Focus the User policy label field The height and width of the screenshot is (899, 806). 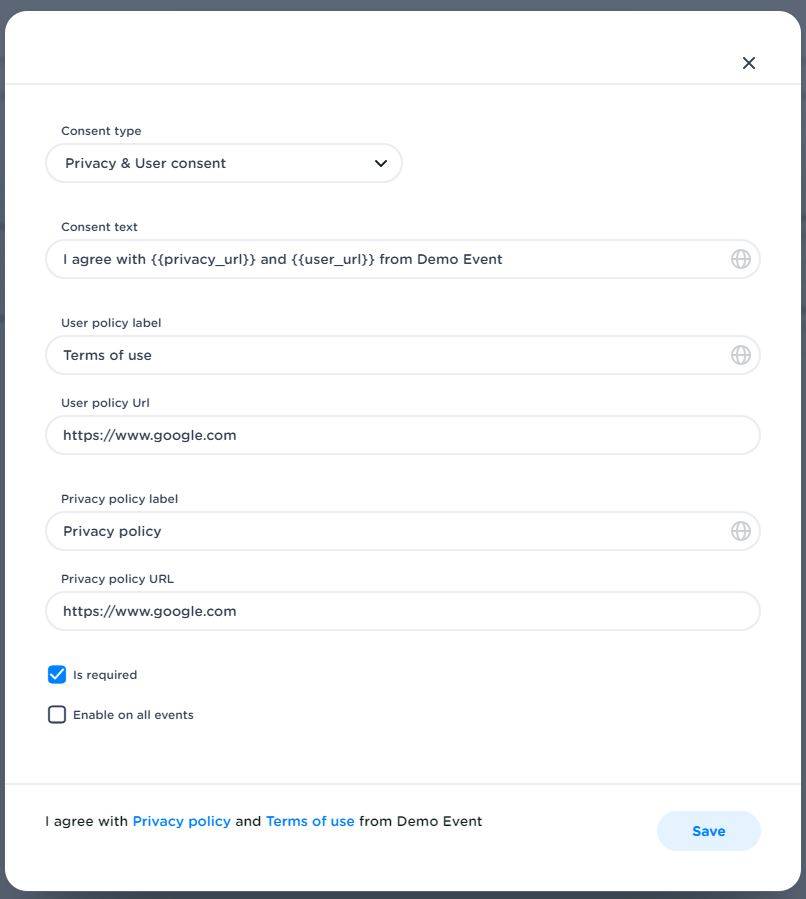coord(390,355)
